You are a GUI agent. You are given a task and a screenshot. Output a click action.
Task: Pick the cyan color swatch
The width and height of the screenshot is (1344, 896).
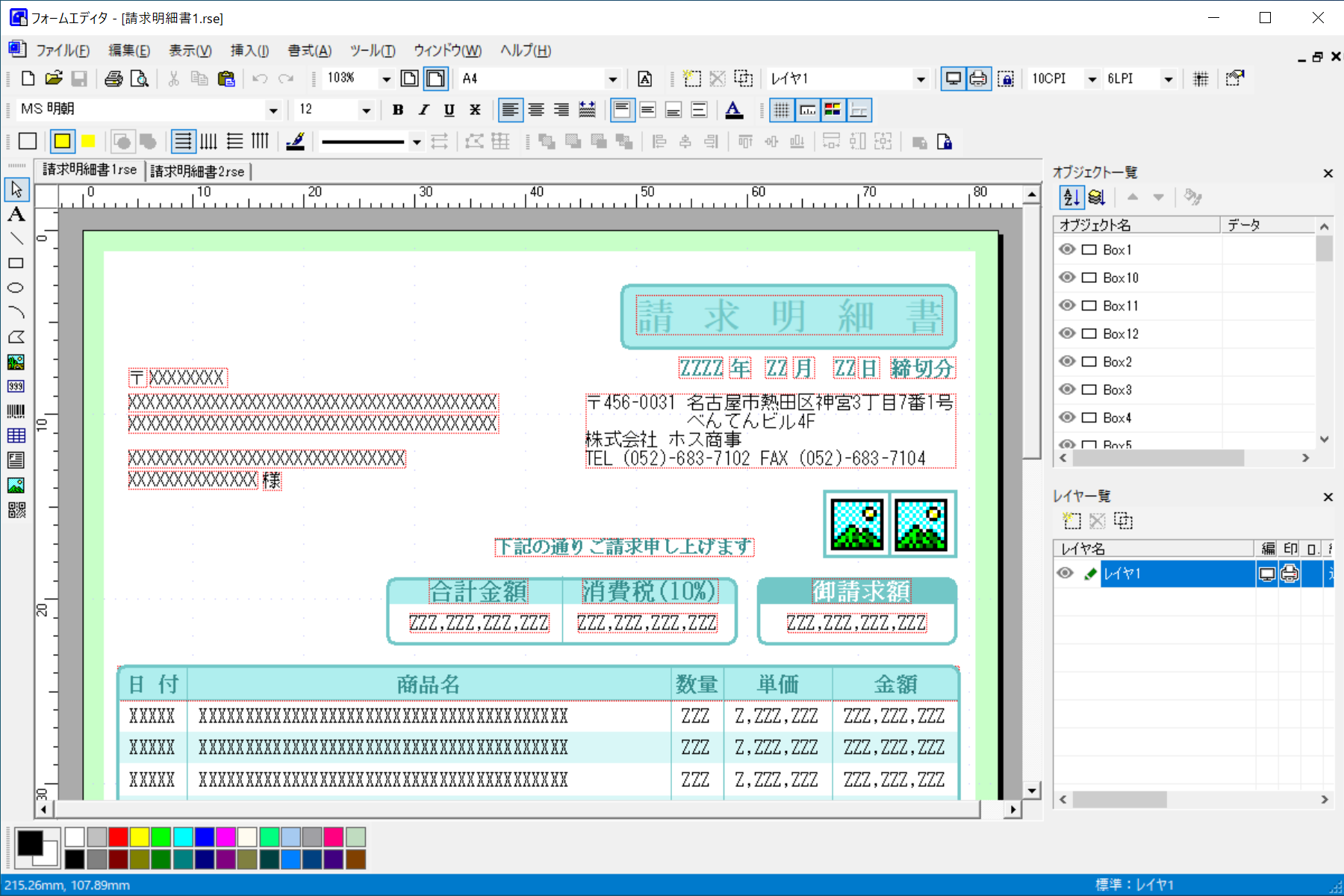(x=183, y=837)
